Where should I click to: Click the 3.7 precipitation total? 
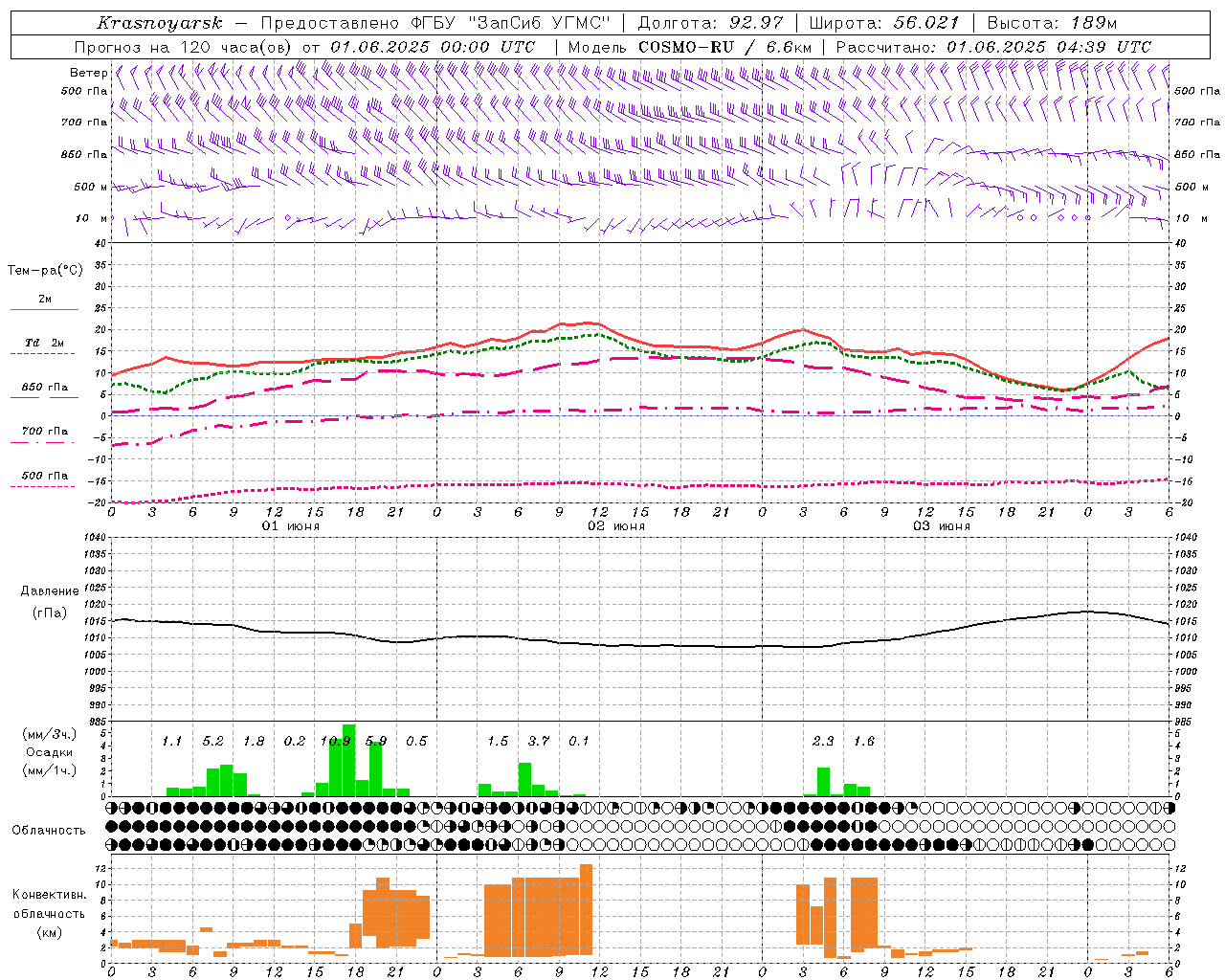pos(539,742)
